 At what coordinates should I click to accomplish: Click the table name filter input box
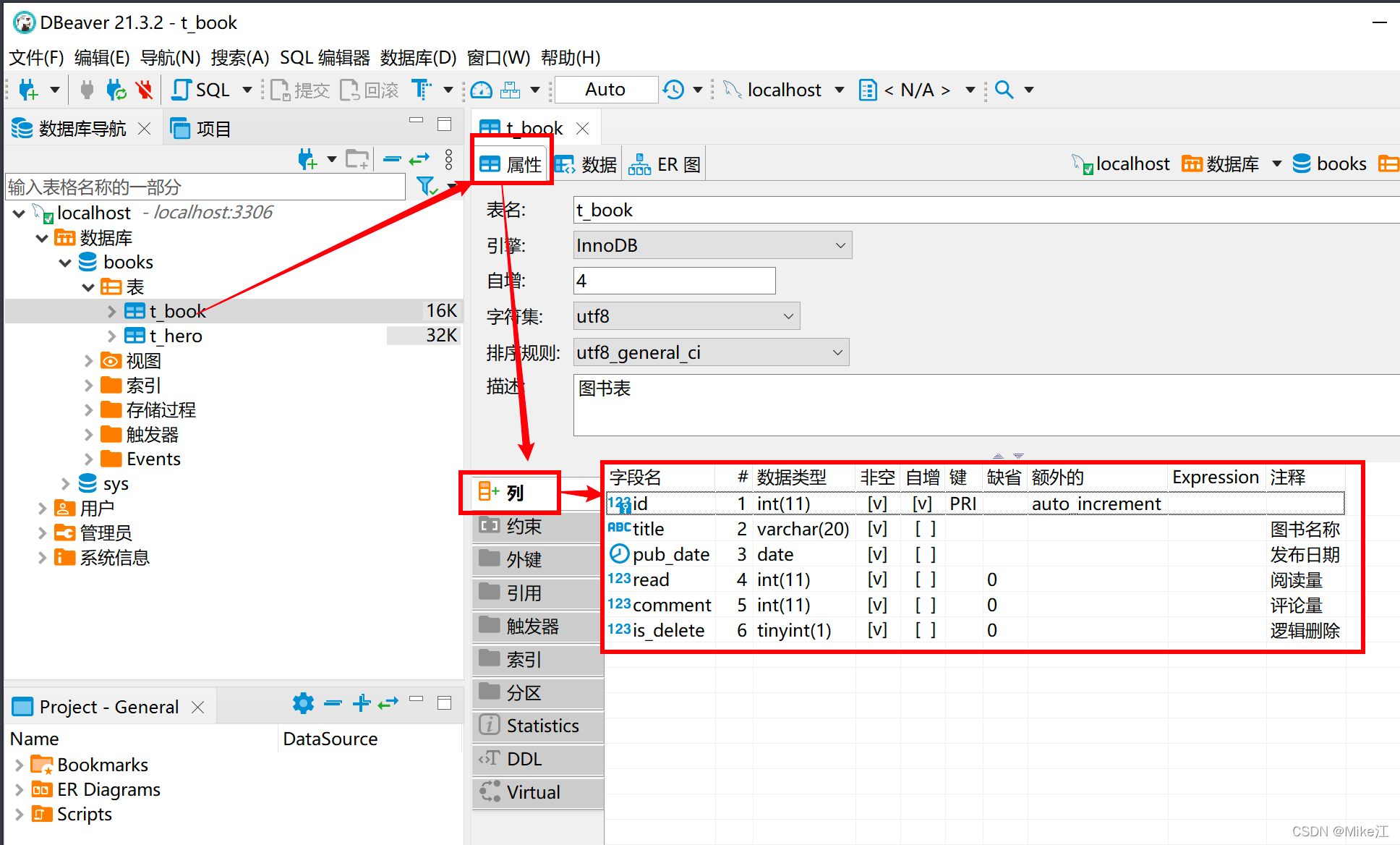205,187
